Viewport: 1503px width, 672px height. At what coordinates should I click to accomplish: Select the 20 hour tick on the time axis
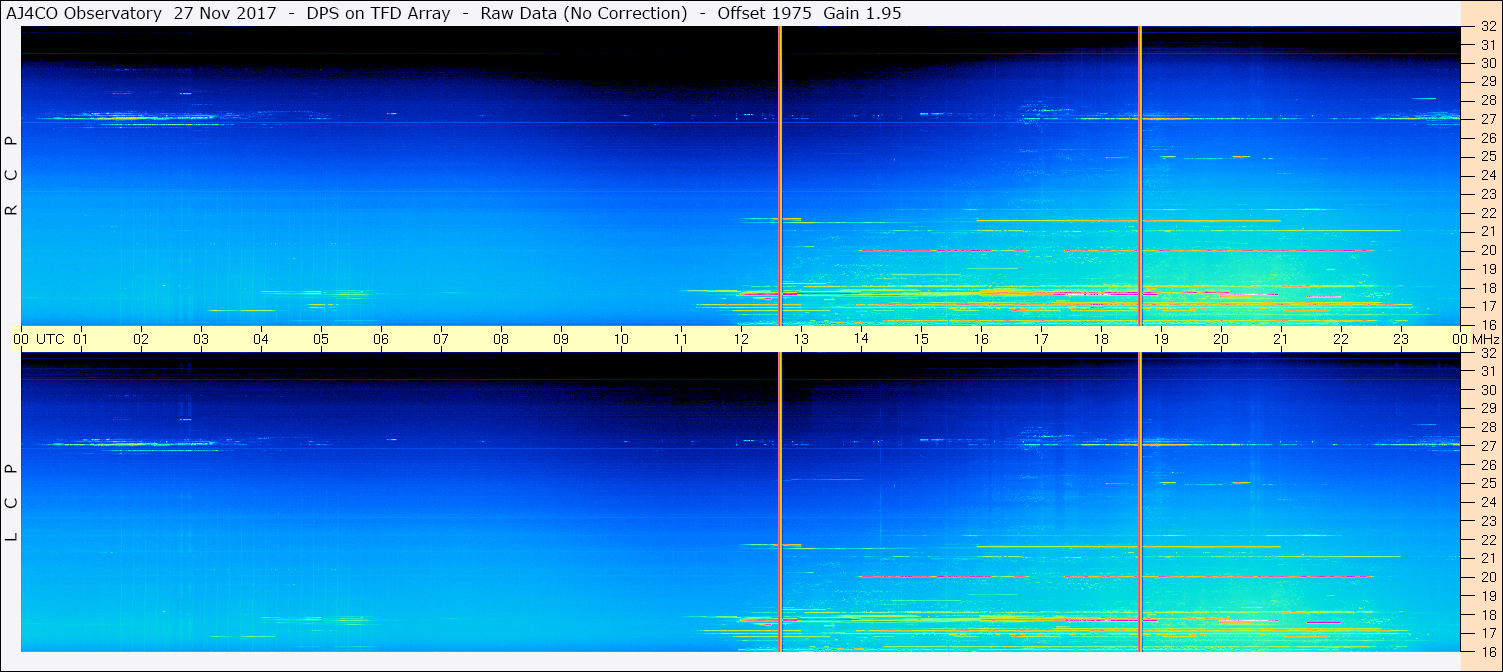(1221, 339)
